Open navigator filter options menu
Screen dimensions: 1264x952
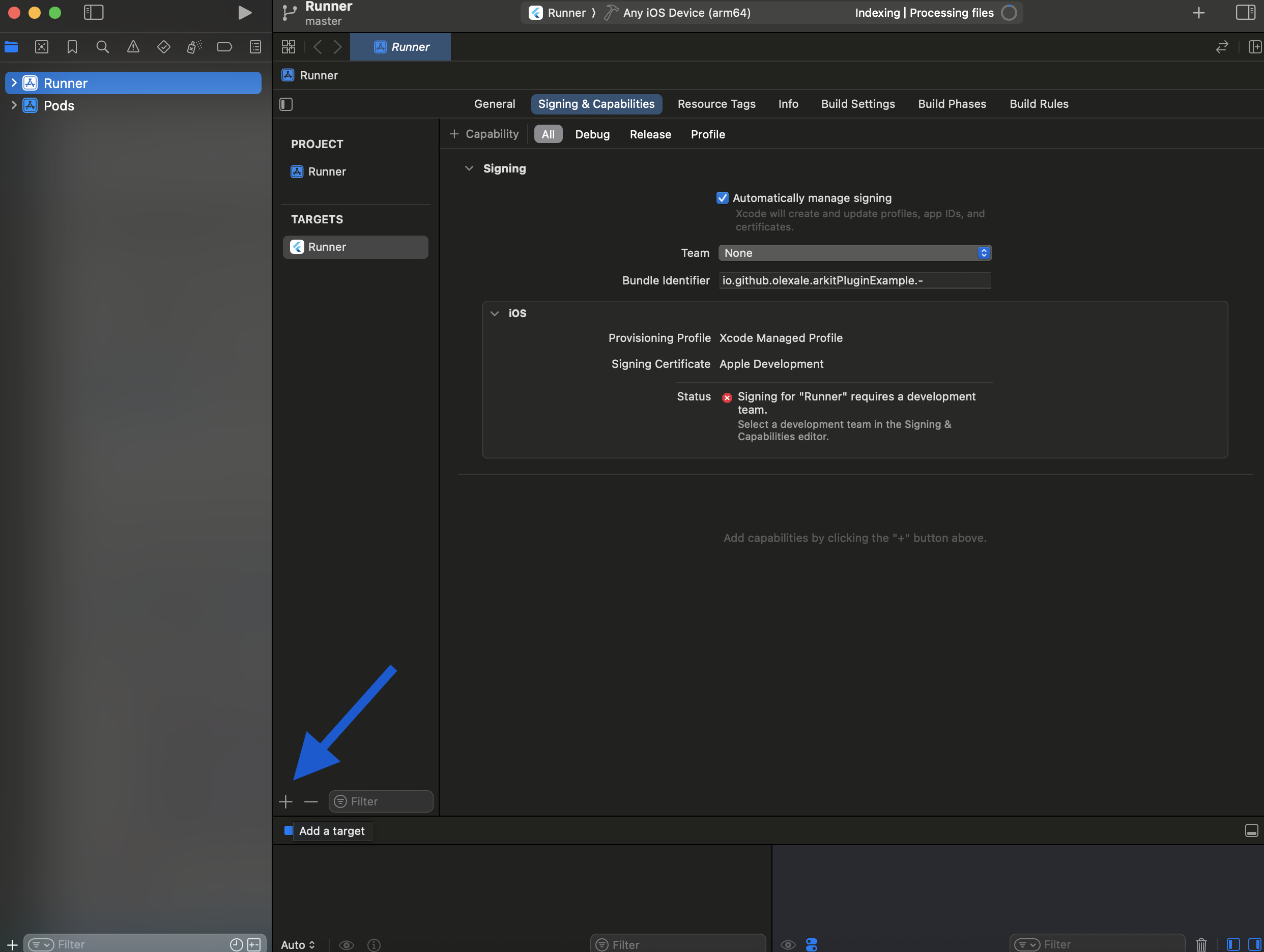(x=41, y=944)
